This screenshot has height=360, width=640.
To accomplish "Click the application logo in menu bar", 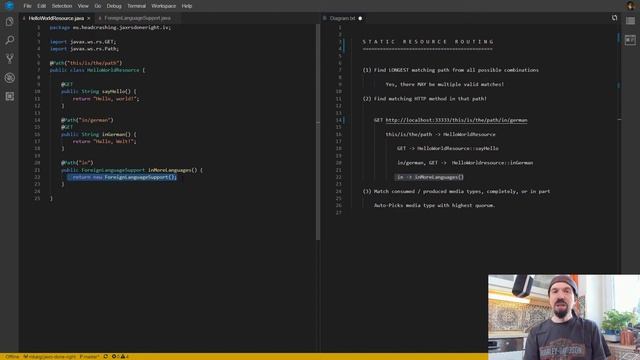I will [x=9, y=6].
